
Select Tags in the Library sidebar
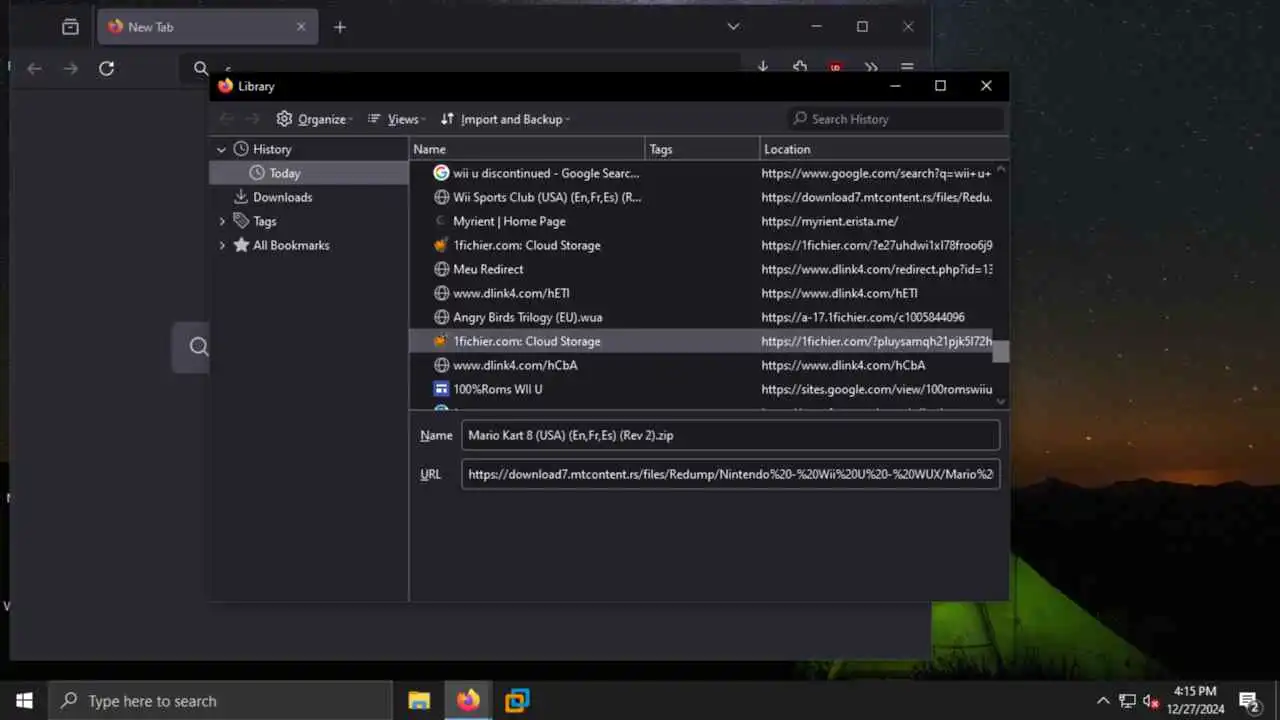[x=264, y=221]
